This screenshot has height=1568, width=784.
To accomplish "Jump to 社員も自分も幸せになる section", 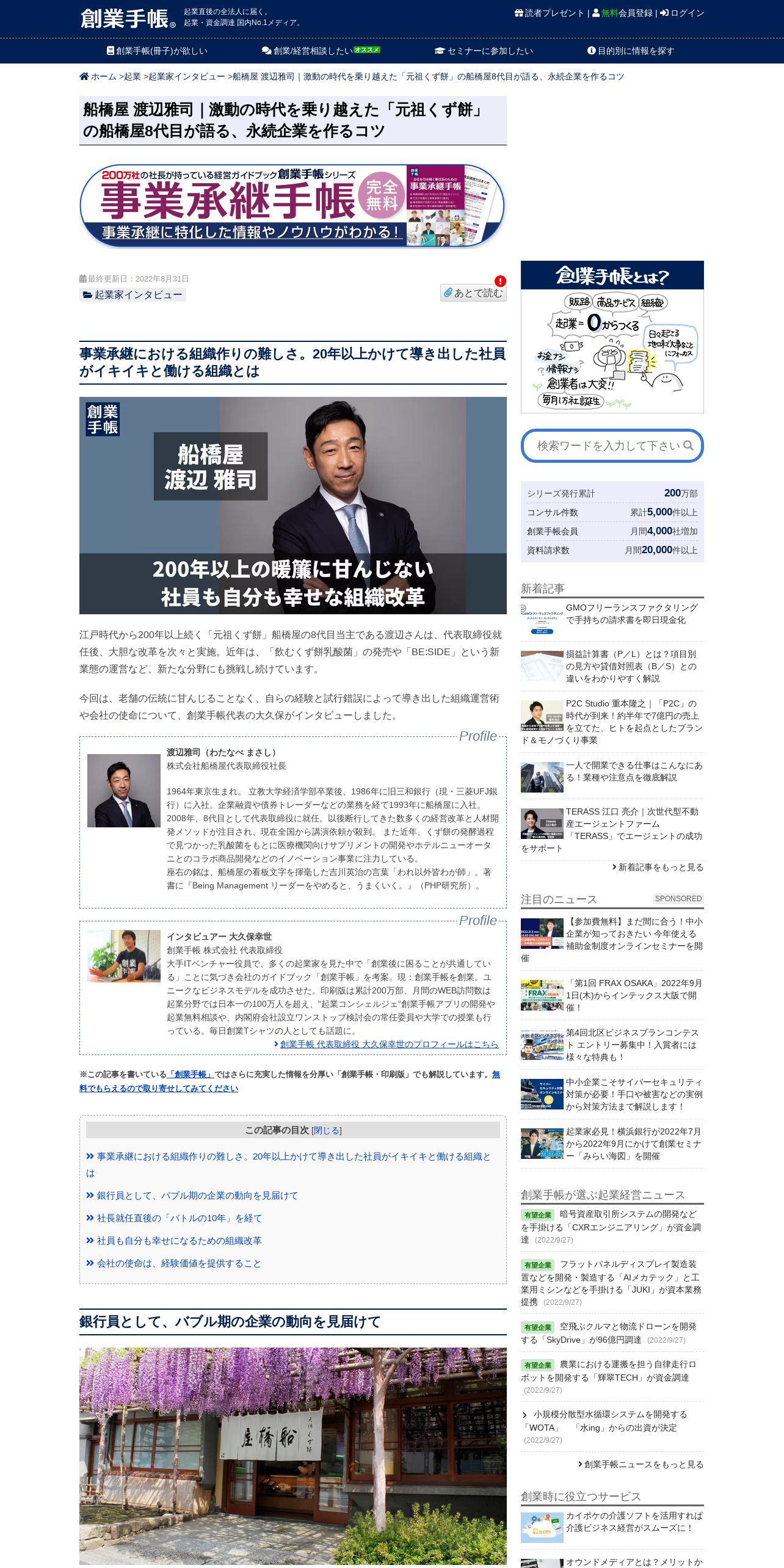I will pyautogui.click(x=174, y=1241).
